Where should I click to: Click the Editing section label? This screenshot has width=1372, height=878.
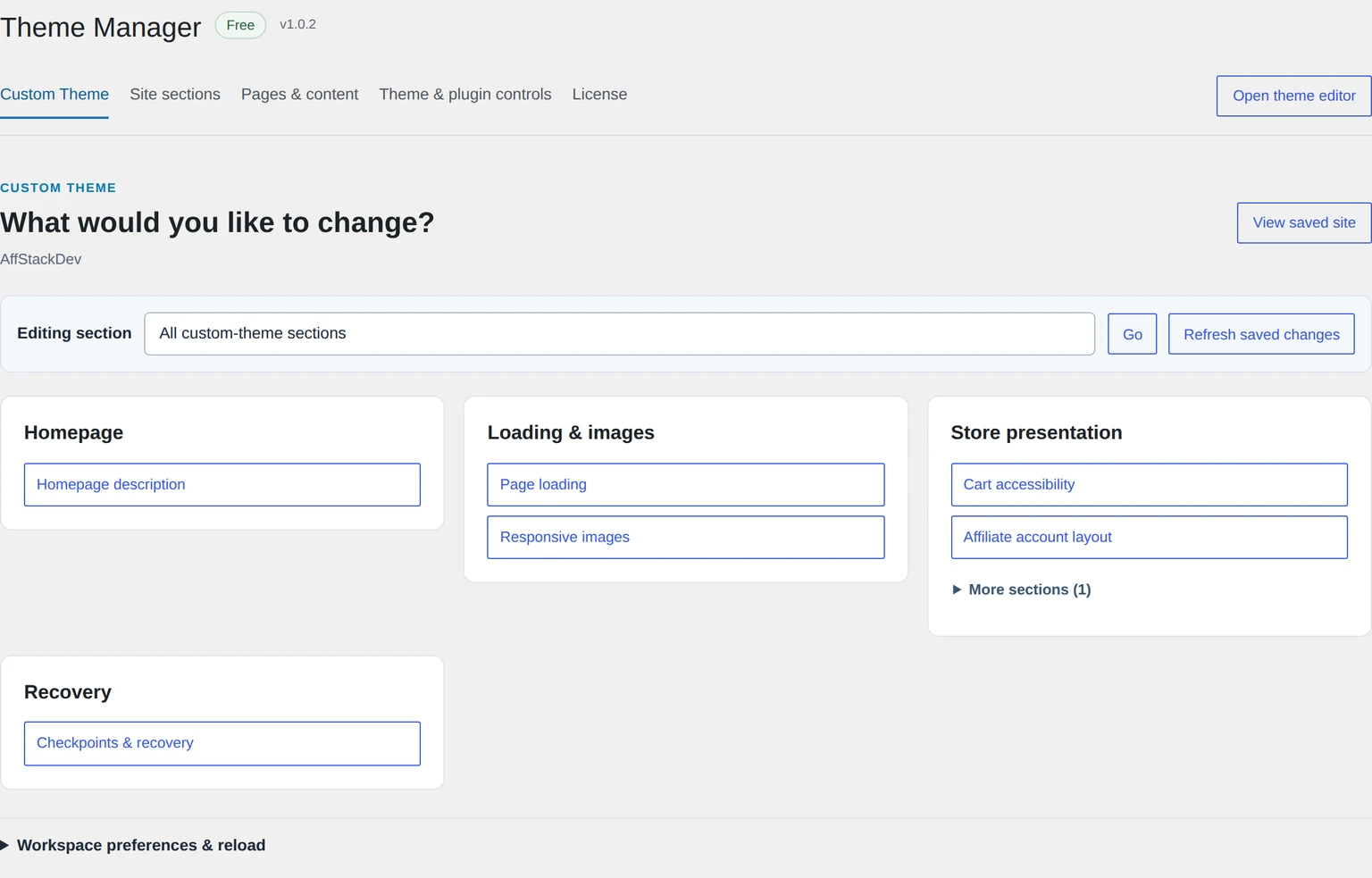74,333
